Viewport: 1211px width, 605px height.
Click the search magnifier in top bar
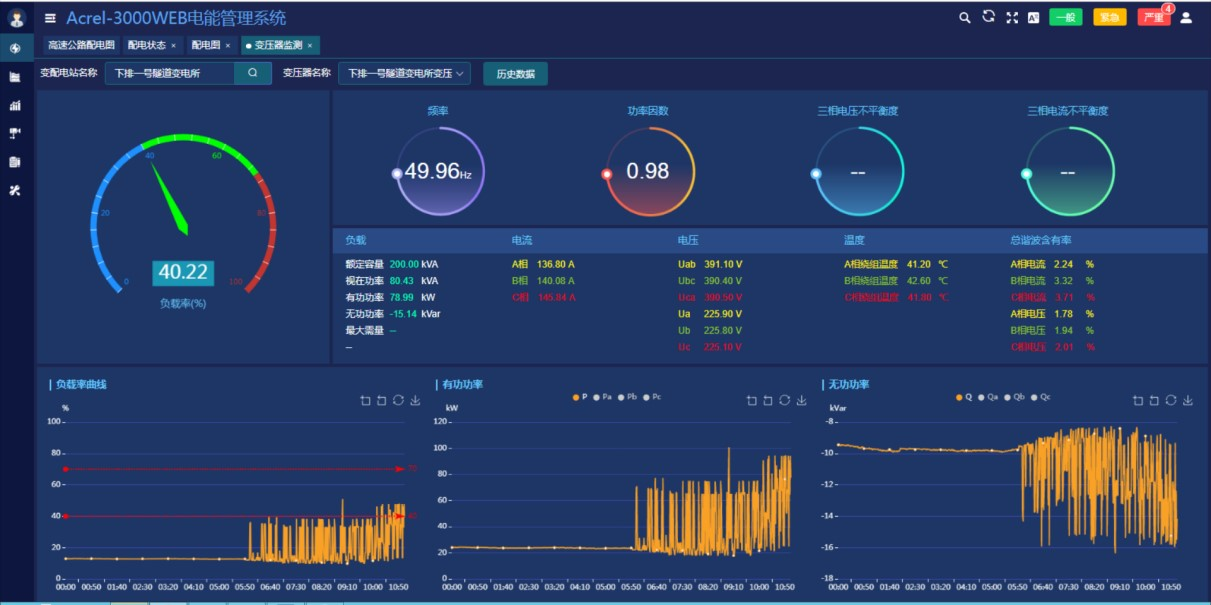[x=965, y=18]
